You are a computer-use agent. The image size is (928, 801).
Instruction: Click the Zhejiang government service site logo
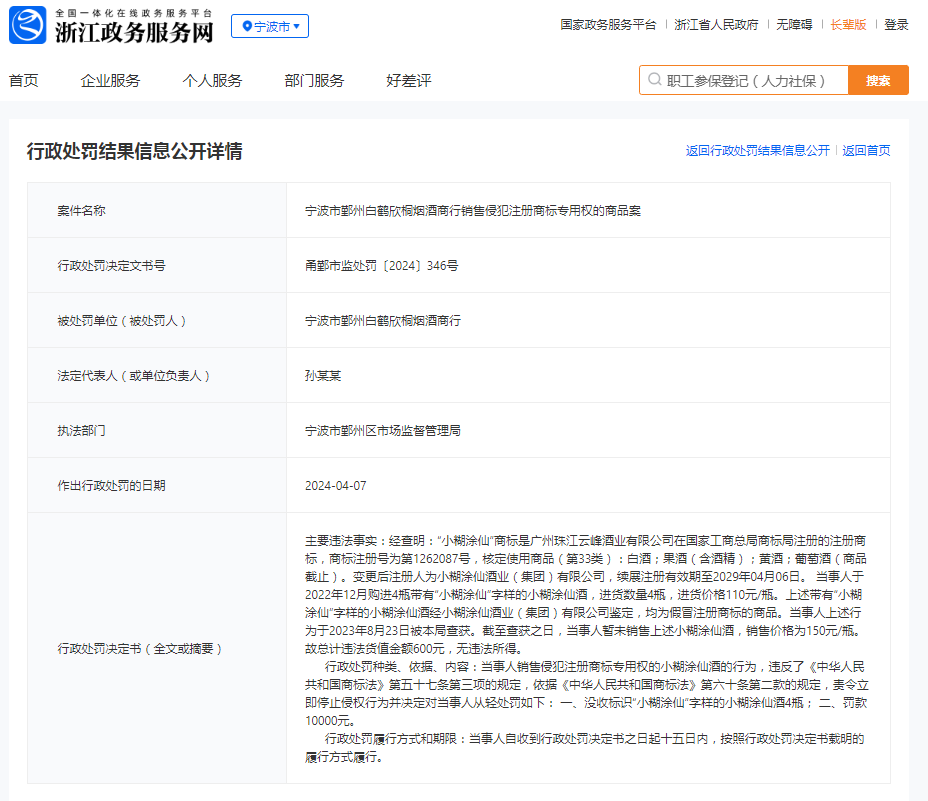point(28,25)
